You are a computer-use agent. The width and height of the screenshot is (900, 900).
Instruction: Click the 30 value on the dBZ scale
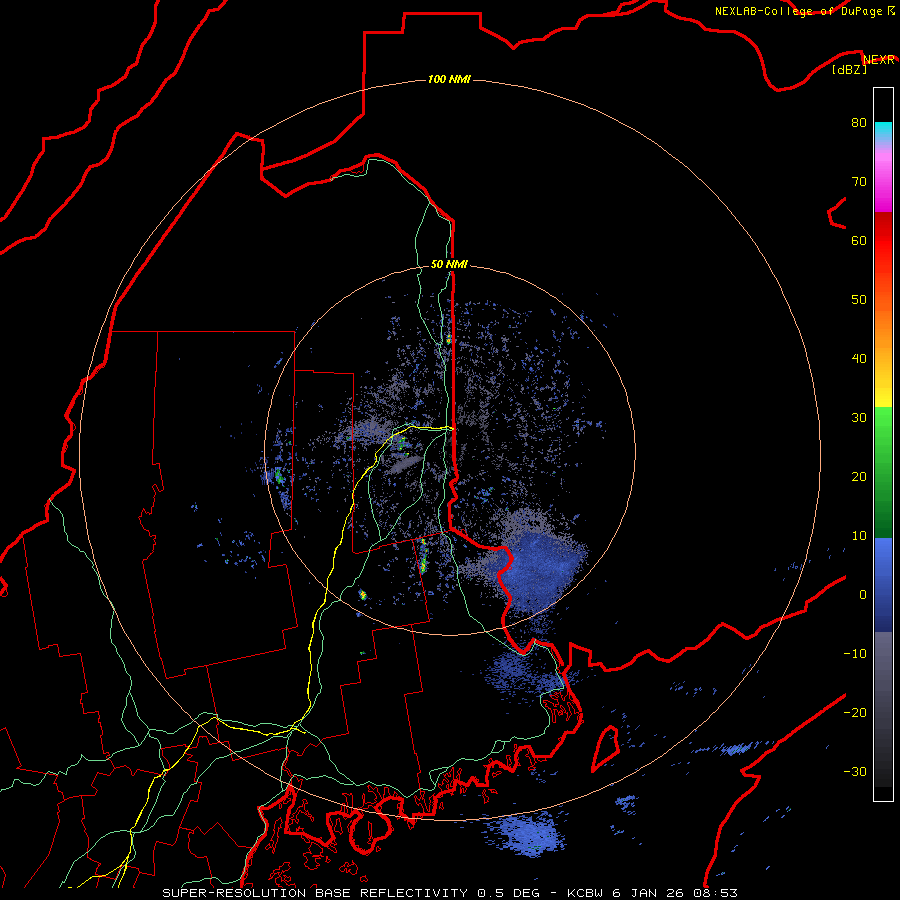tap(859, 418)
